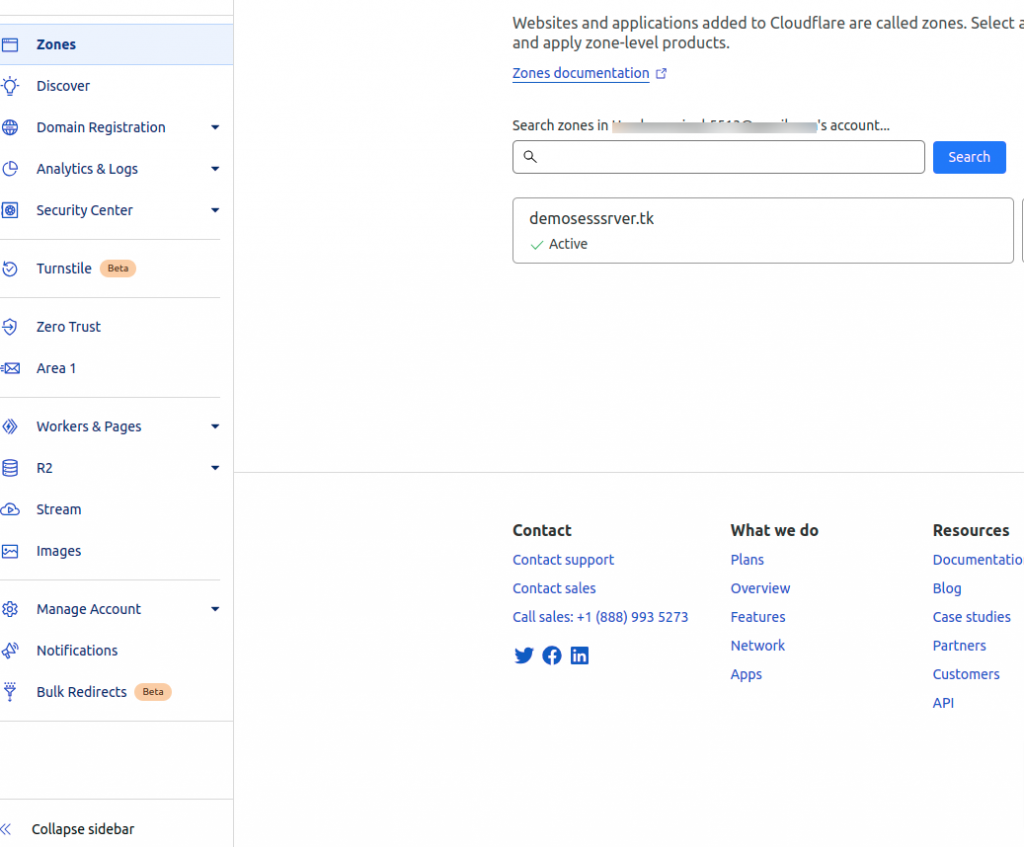Open Blog footer link
This screenshot has width=1024, height=847.
click(x=947, y=588)
